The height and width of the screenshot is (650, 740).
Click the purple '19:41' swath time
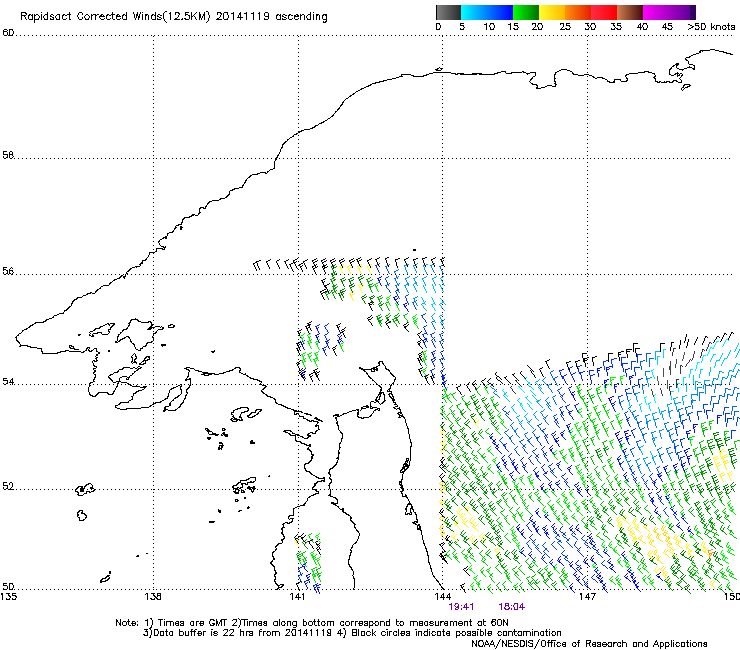(x=461, y=607)
